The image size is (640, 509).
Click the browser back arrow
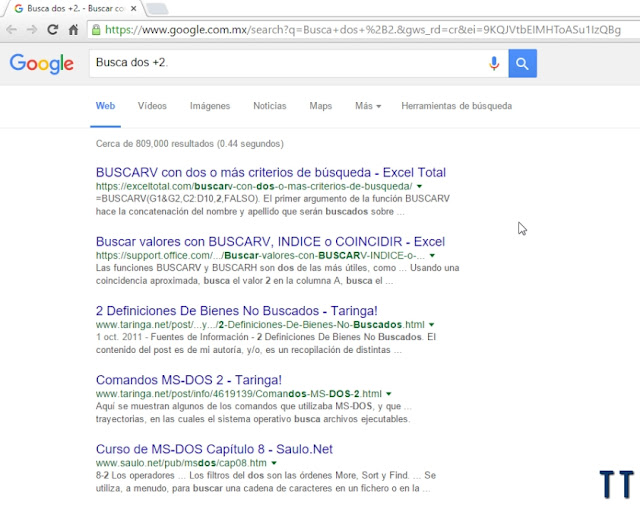(x=11, y=30)
